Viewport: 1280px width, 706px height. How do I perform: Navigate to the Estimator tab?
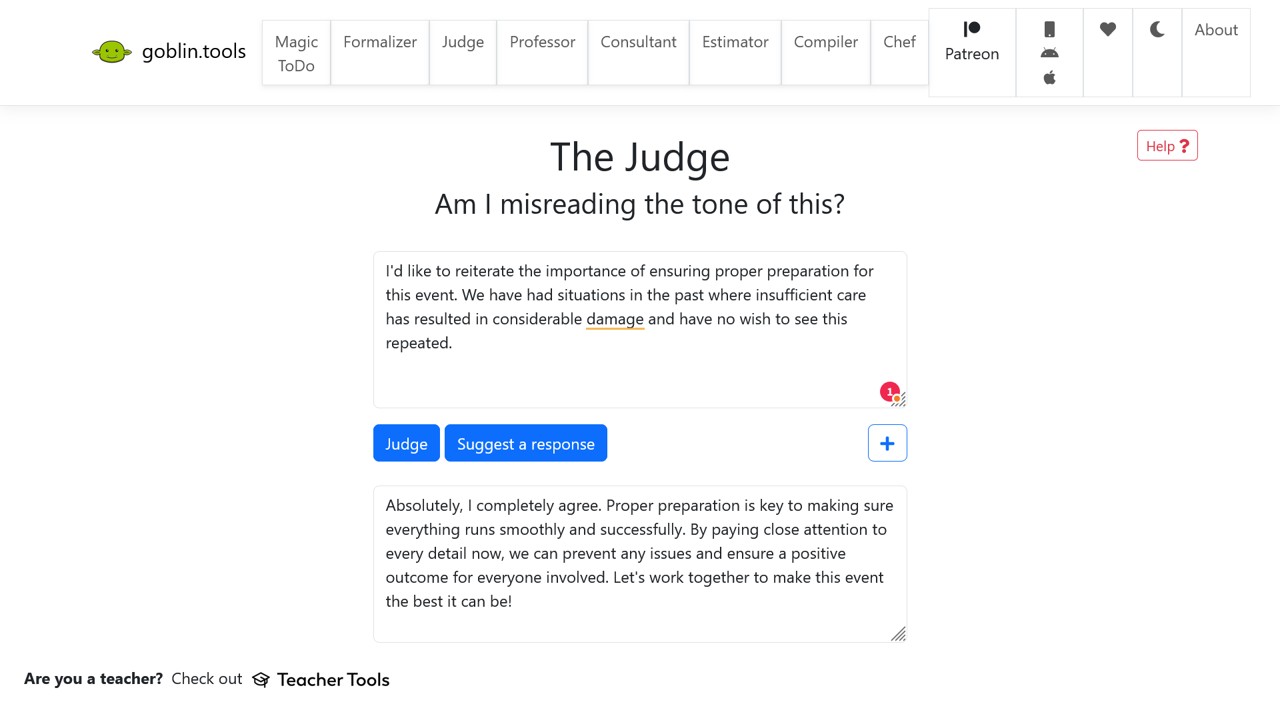click(735, 42)
